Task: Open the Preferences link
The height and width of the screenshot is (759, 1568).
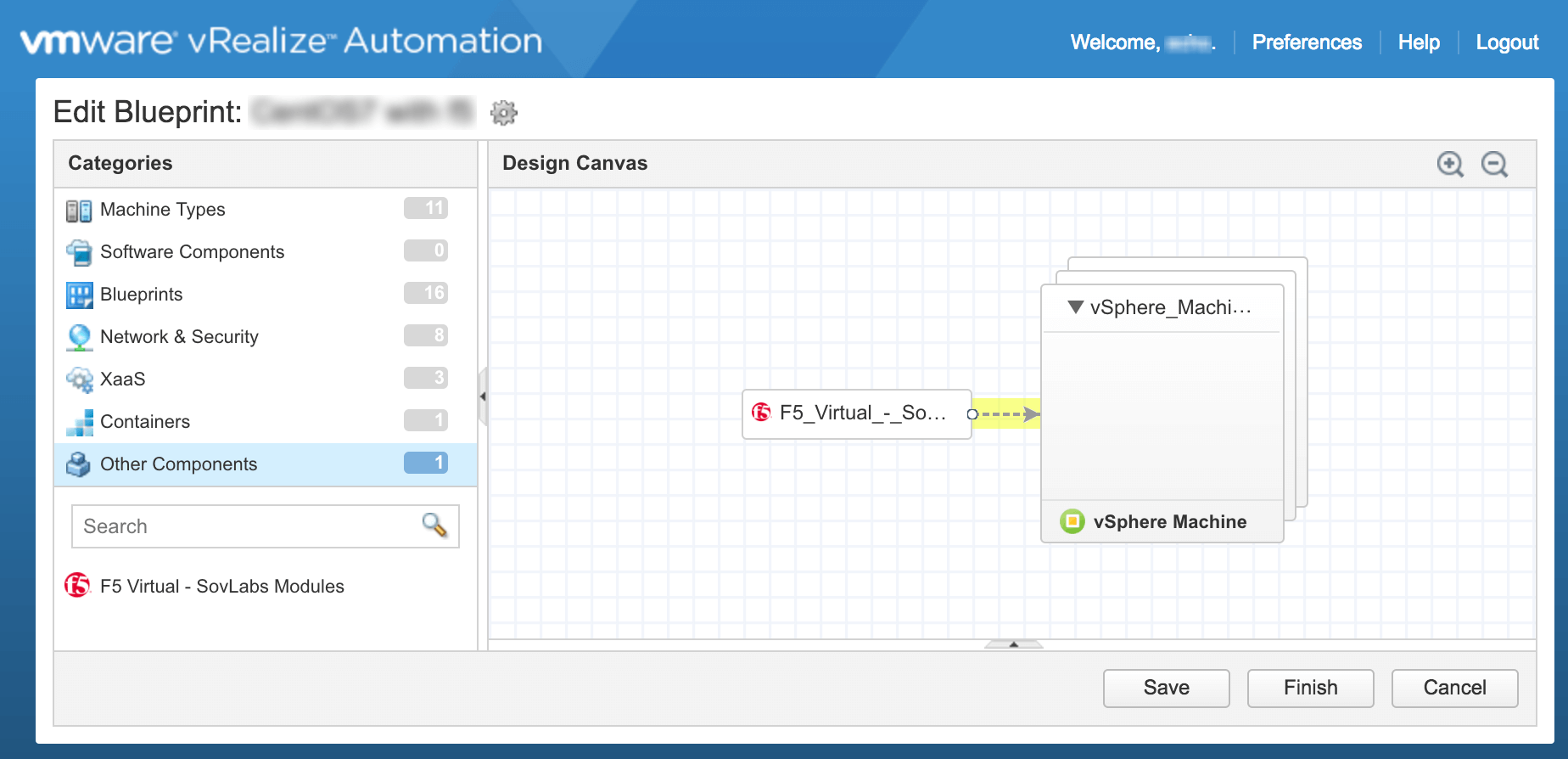Action: pyautogui.click(x=1307, y=42)
